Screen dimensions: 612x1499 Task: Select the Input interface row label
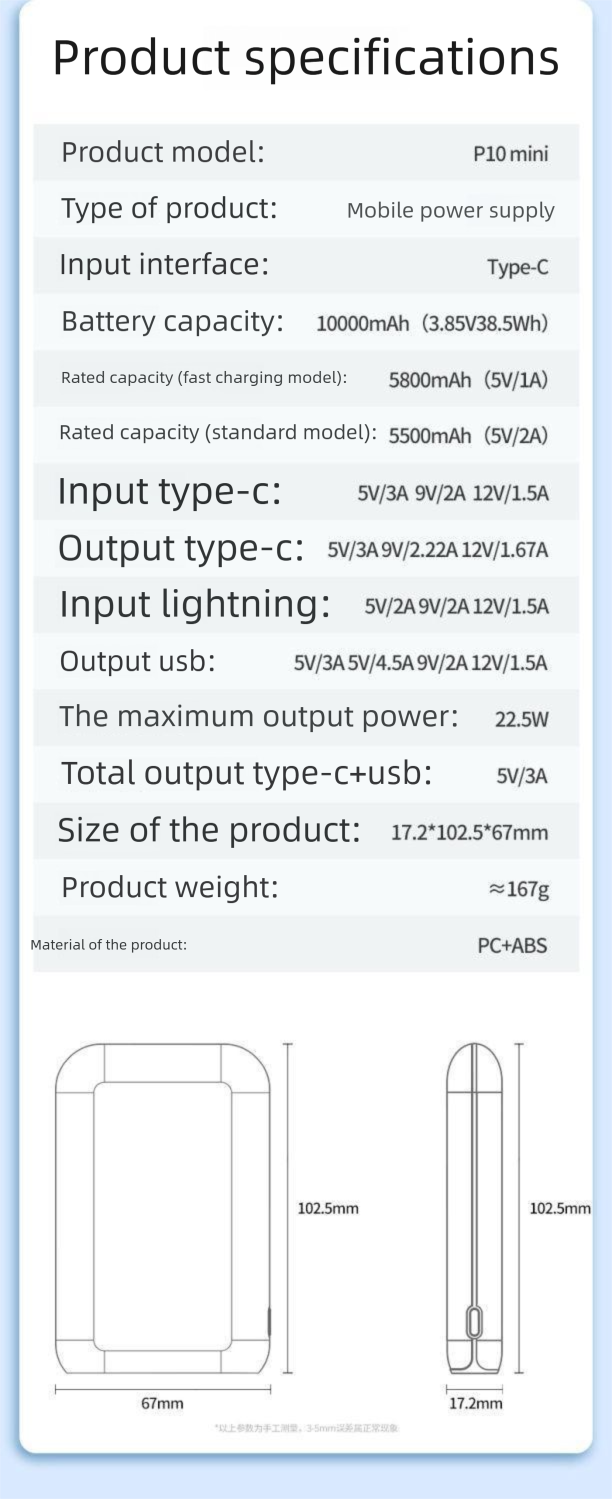point(164,265)
